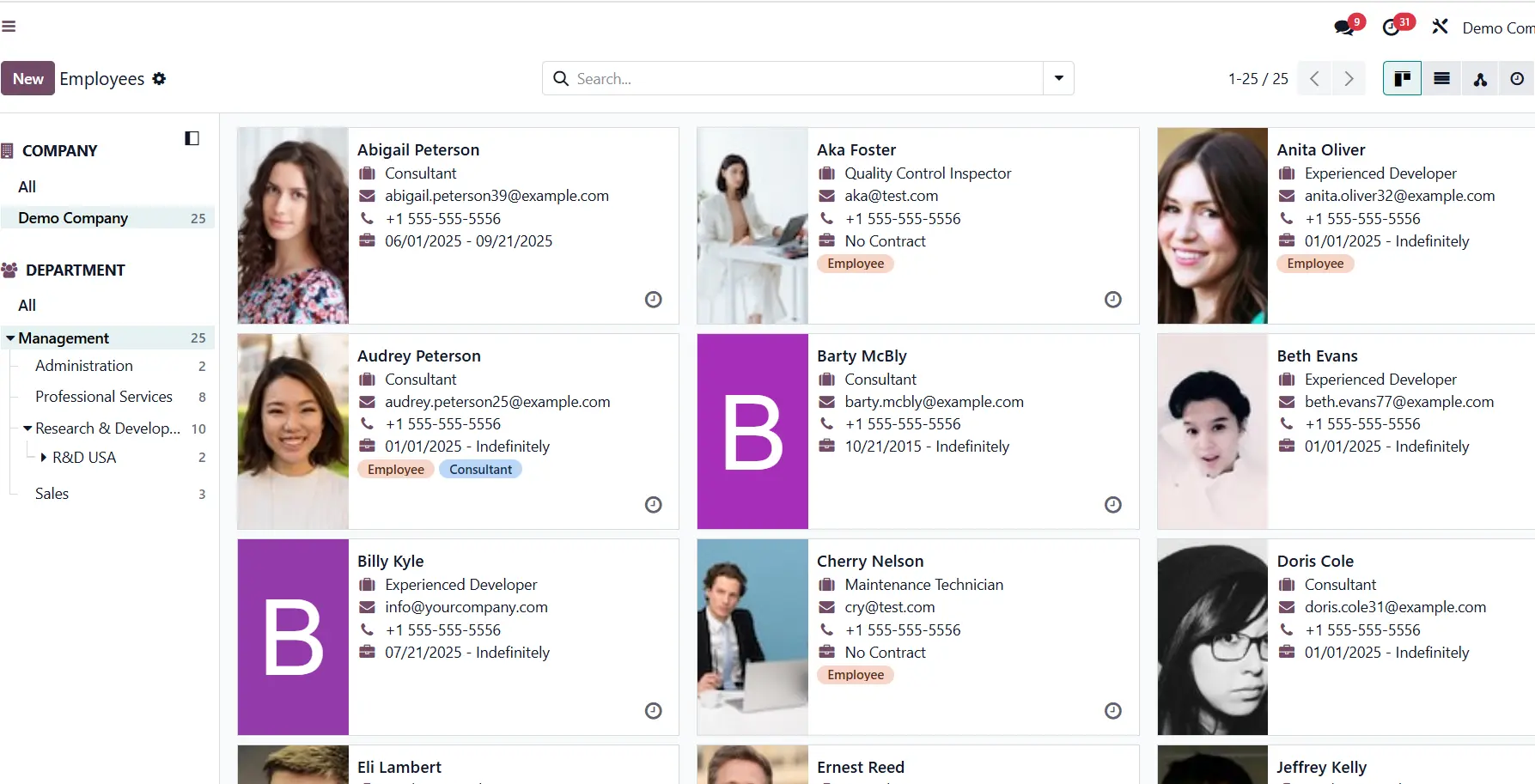Click the search magnifier icon
Screen dimensions: 1535x784
point(561,79)
